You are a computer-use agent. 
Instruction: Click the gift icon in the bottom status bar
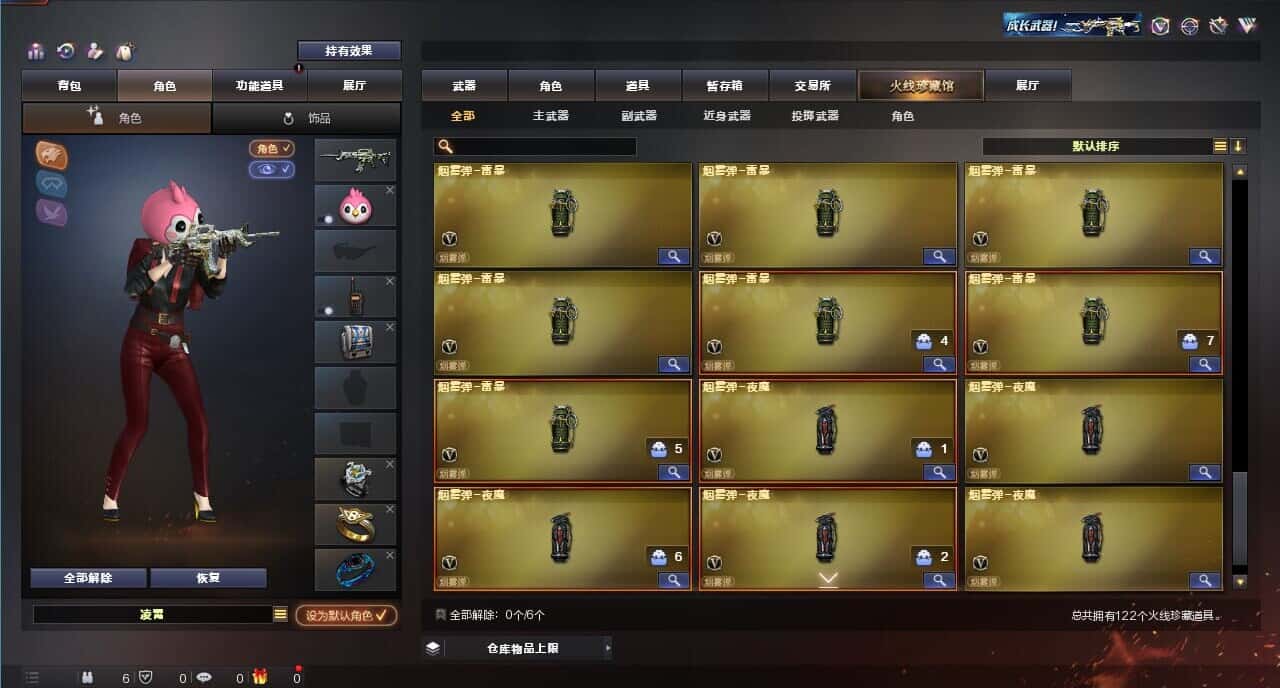point(260,677)
